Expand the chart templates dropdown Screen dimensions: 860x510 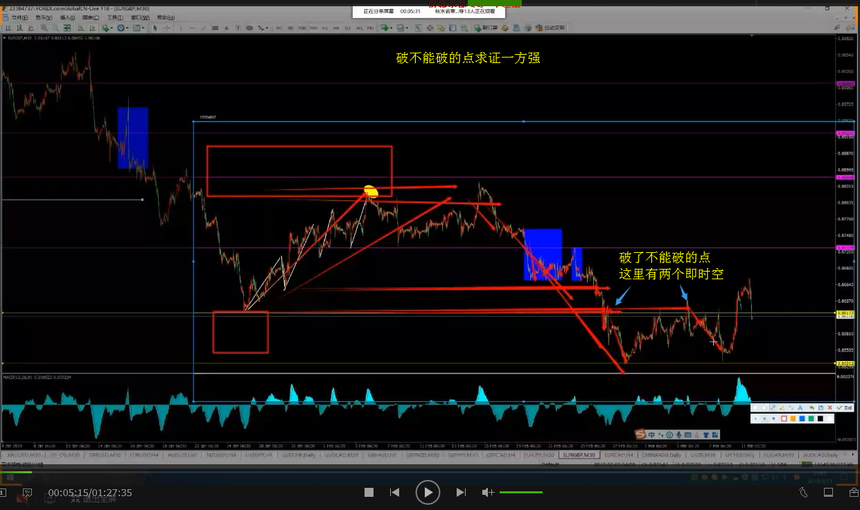(143, 28)
